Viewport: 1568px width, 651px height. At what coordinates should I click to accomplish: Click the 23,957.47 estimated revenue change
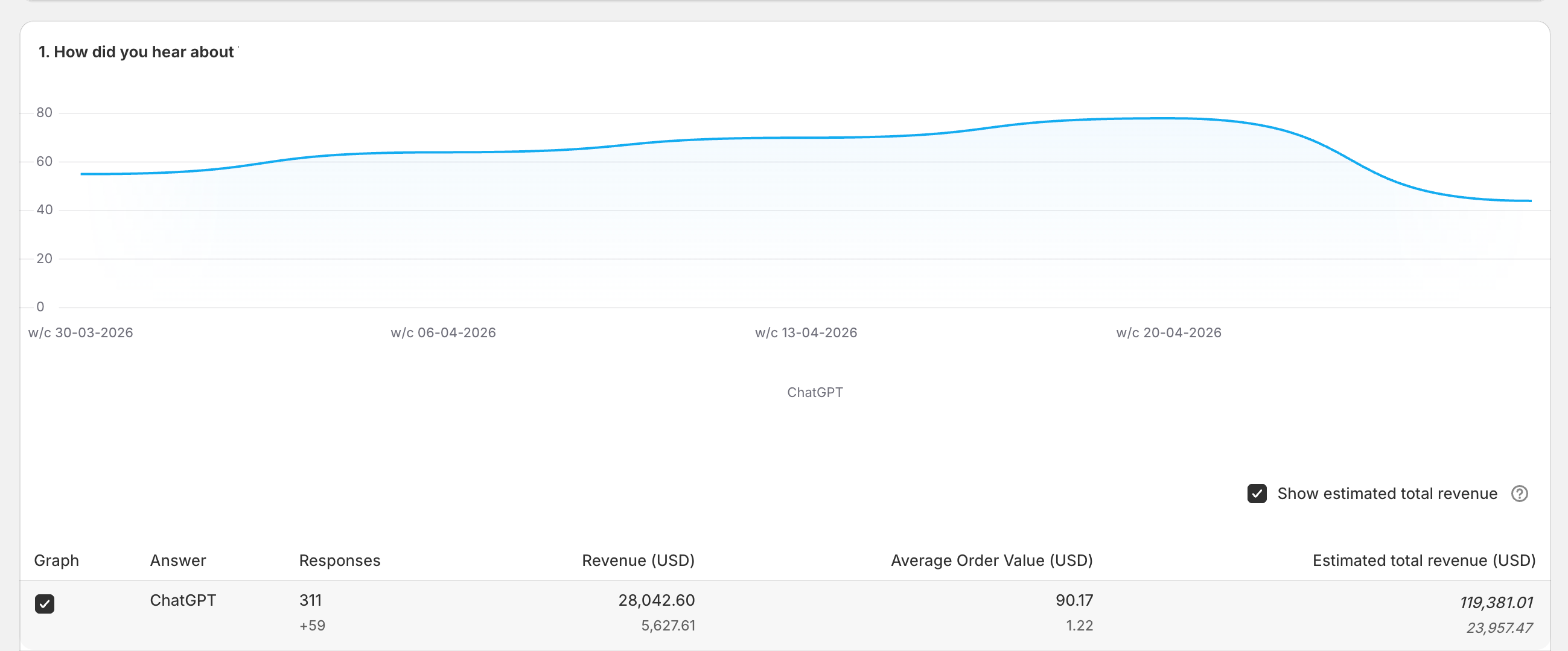click(x=1499, y=628)
